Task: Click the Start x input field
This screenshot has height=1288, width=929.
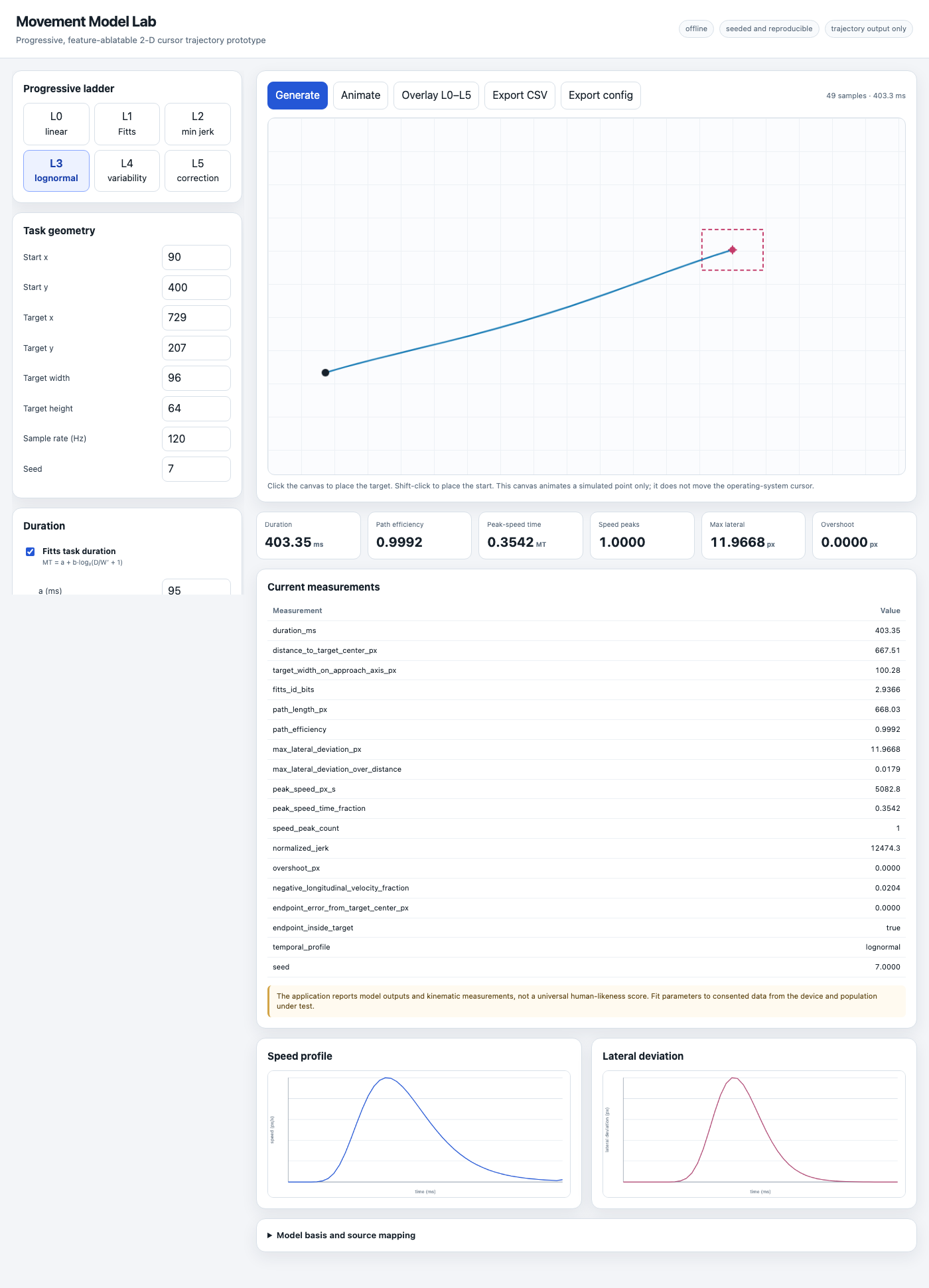Action: (196, 257)
